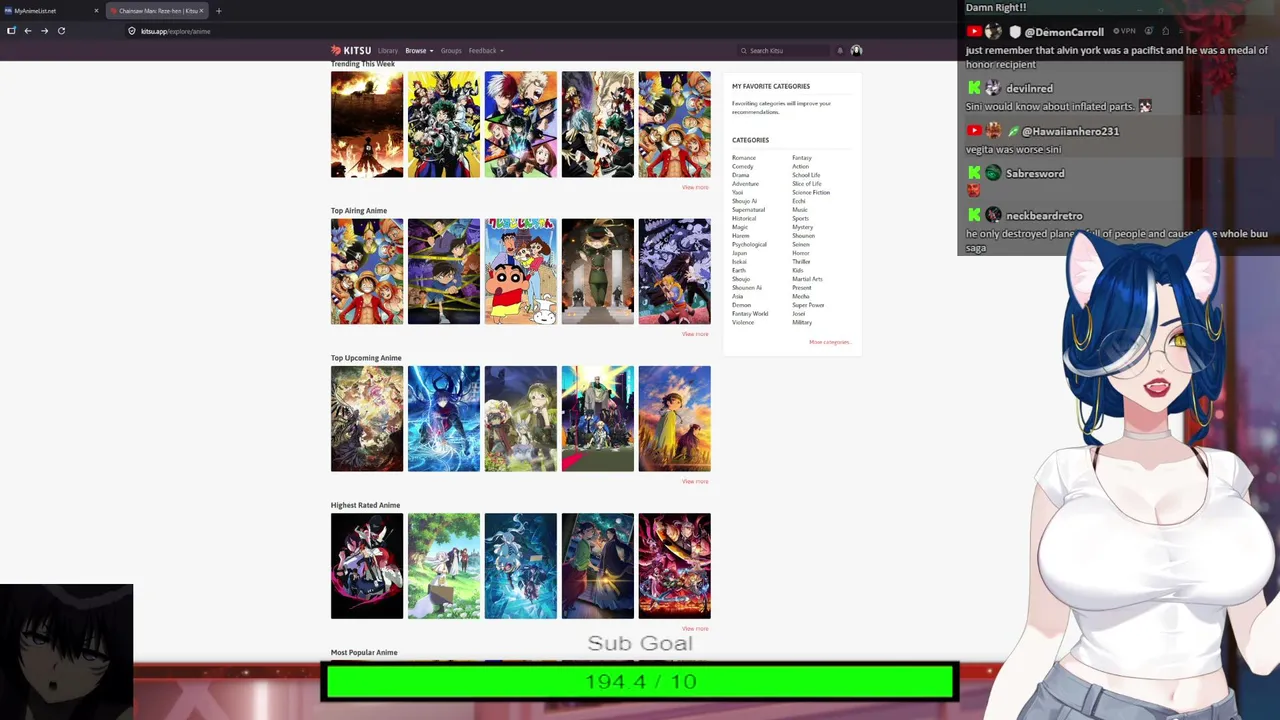
Task: Expand the Browse dropdown in Kitsu navbar
Action: pyautogui.click(x=419, y=51)
